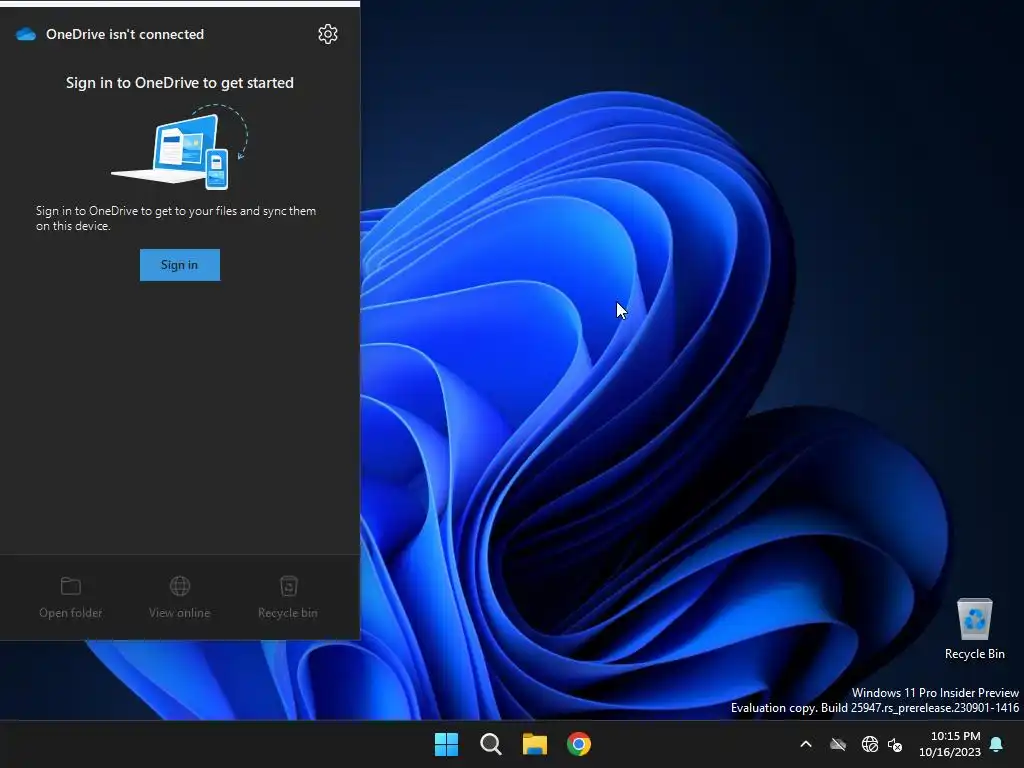Open folder button in OneDrive panel

coord(71,598)
